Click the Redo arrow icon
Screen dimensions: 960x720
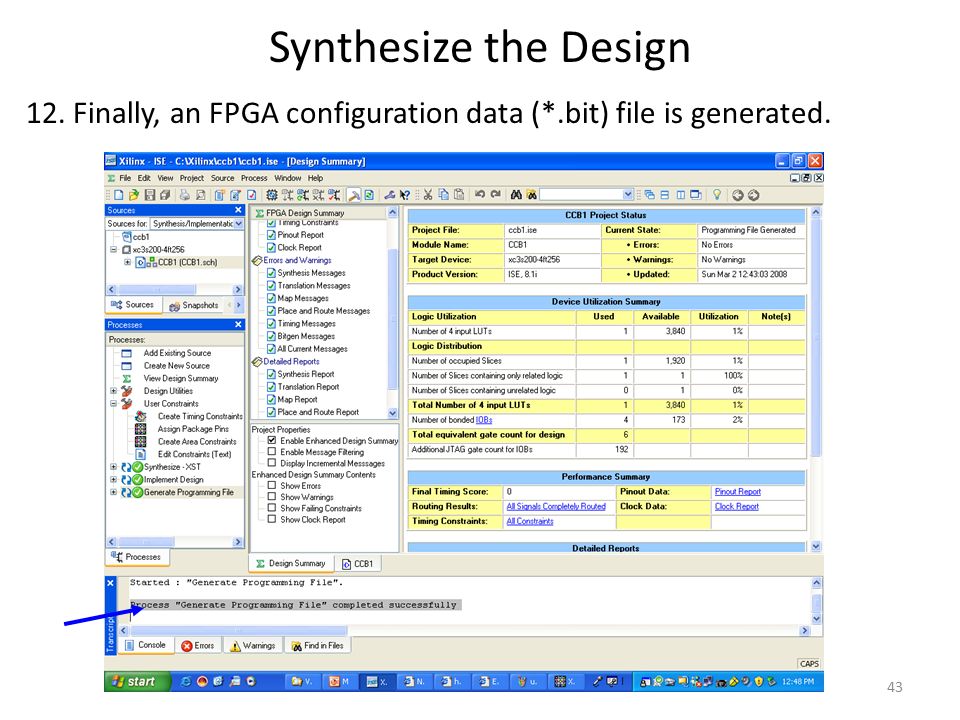click(x=496, y=194)
